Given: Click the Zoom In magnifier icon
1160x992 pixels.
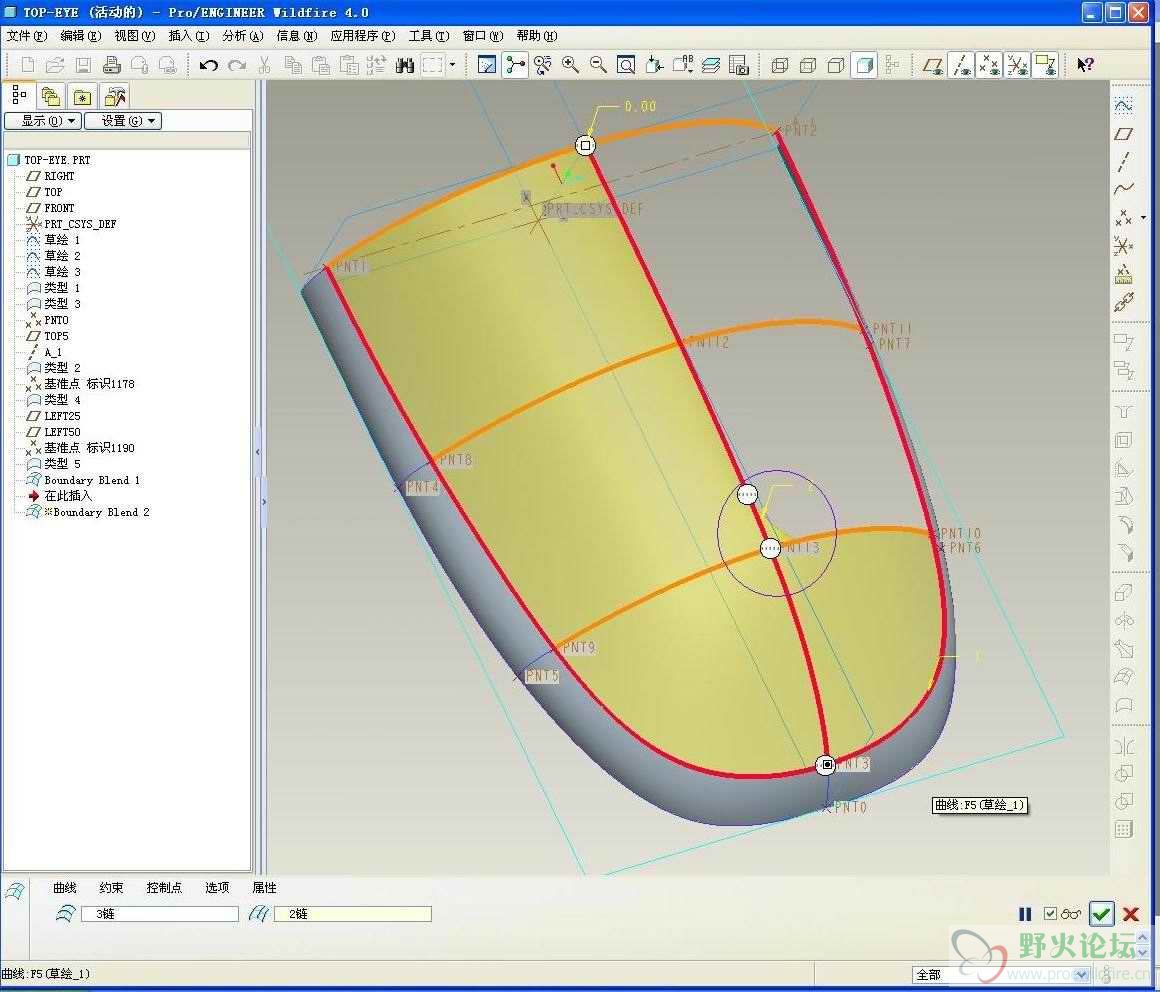Looking at the screenshot, I should pos(570,65).
